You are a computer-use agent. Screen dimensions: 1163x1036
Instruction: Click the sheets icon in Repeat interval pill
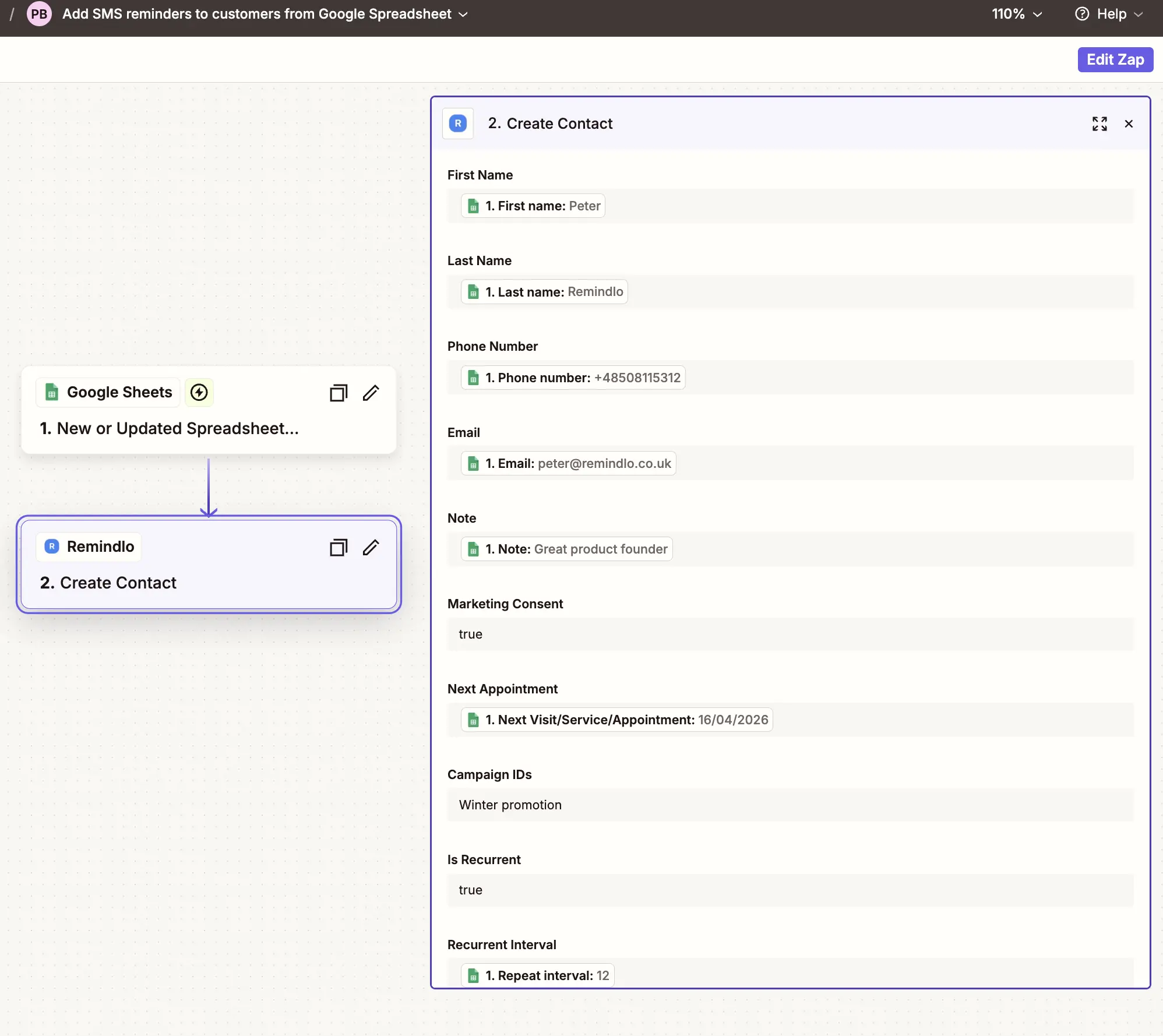pyautogui.click(x=474, y=975)
